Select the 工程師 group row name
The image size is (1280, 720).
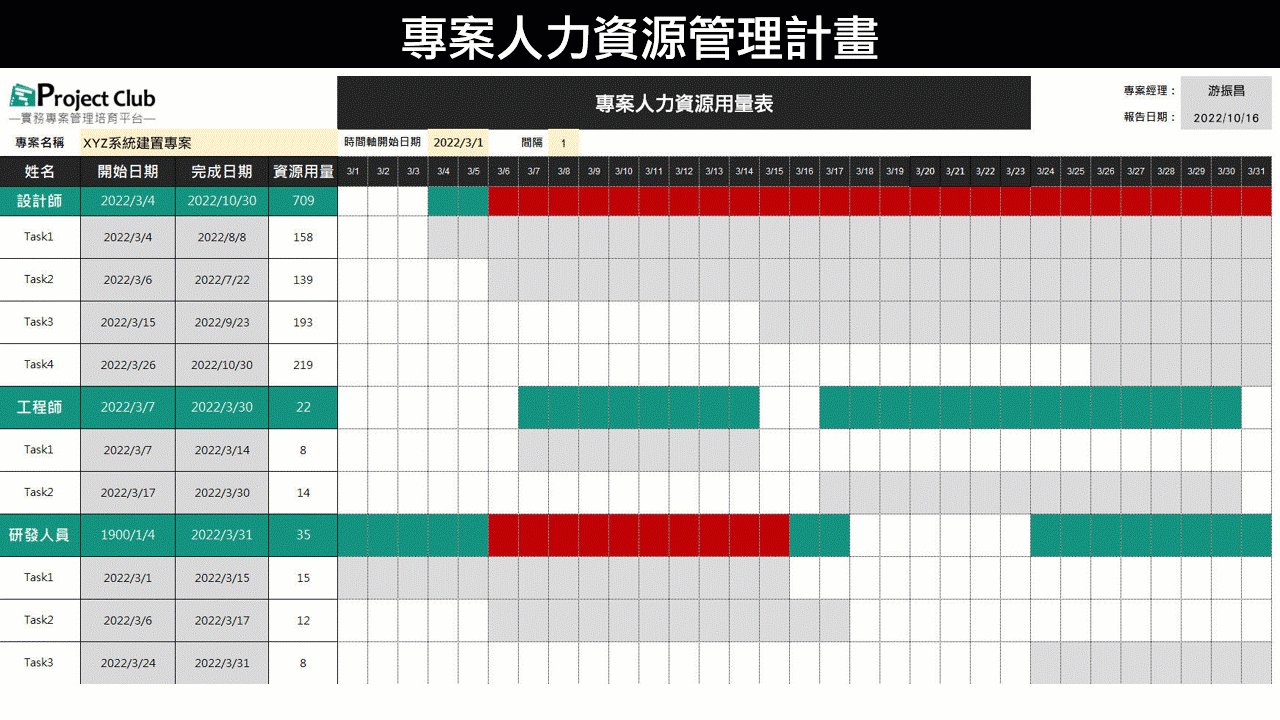40,407
